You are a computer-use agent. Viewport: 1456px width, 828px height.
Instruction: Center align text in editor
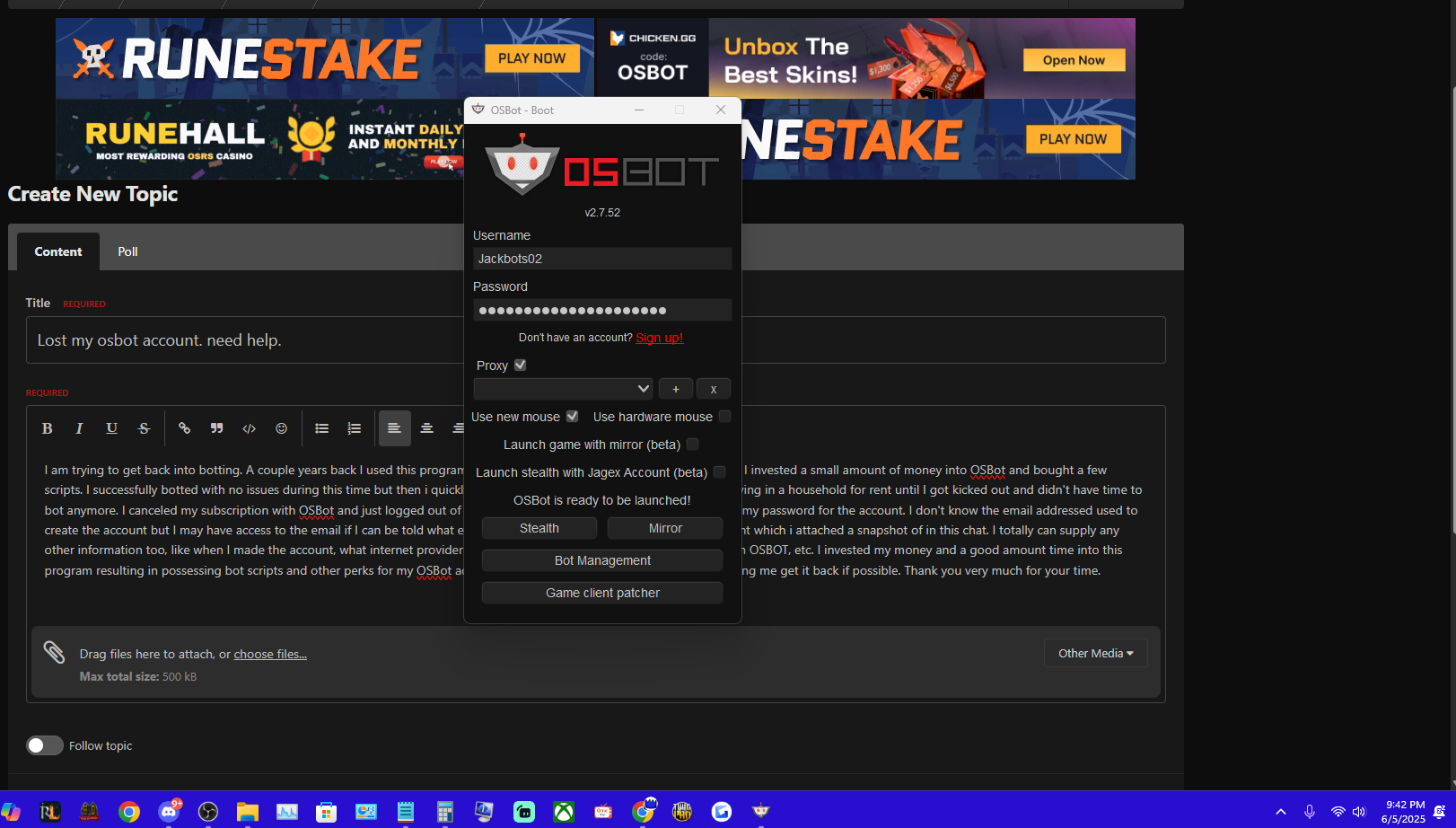click(426, 428)
